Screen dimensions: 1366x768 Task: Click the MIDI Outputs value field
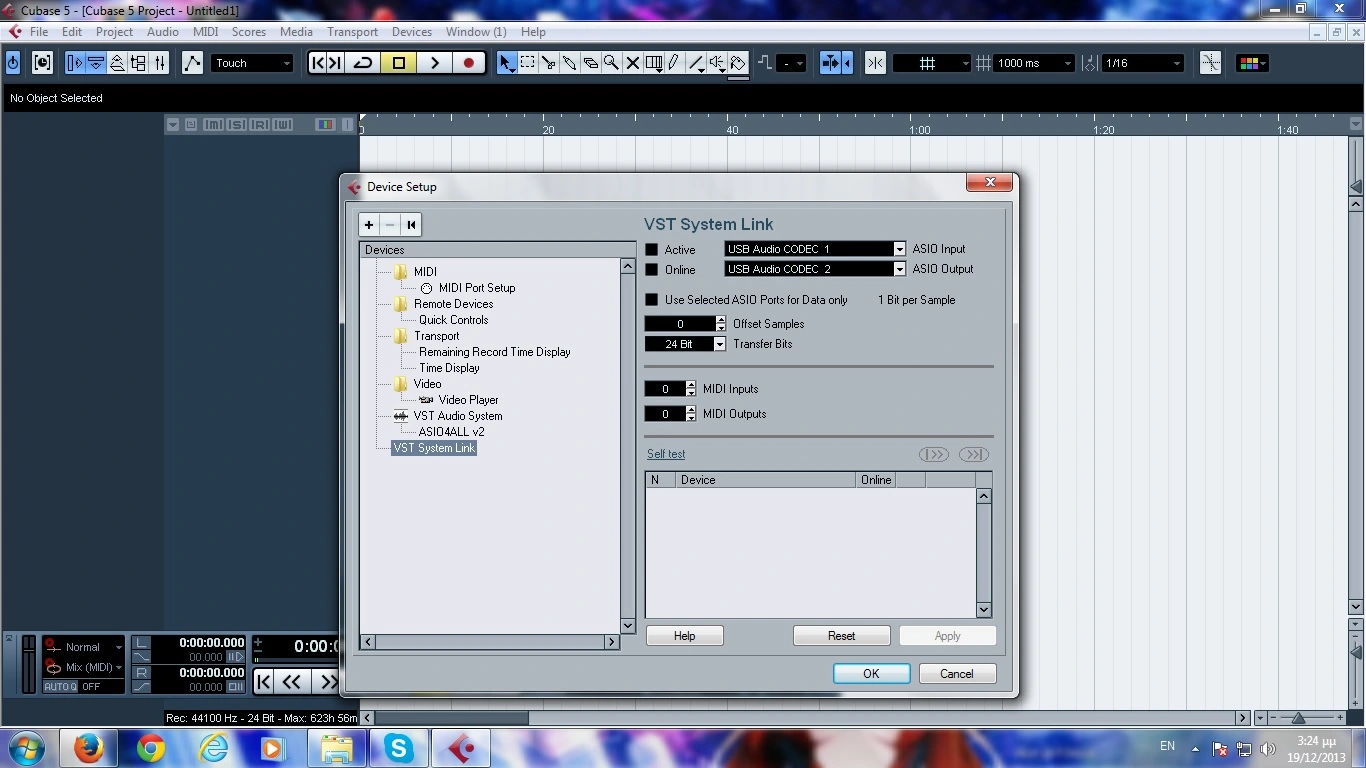click(665, 414)
